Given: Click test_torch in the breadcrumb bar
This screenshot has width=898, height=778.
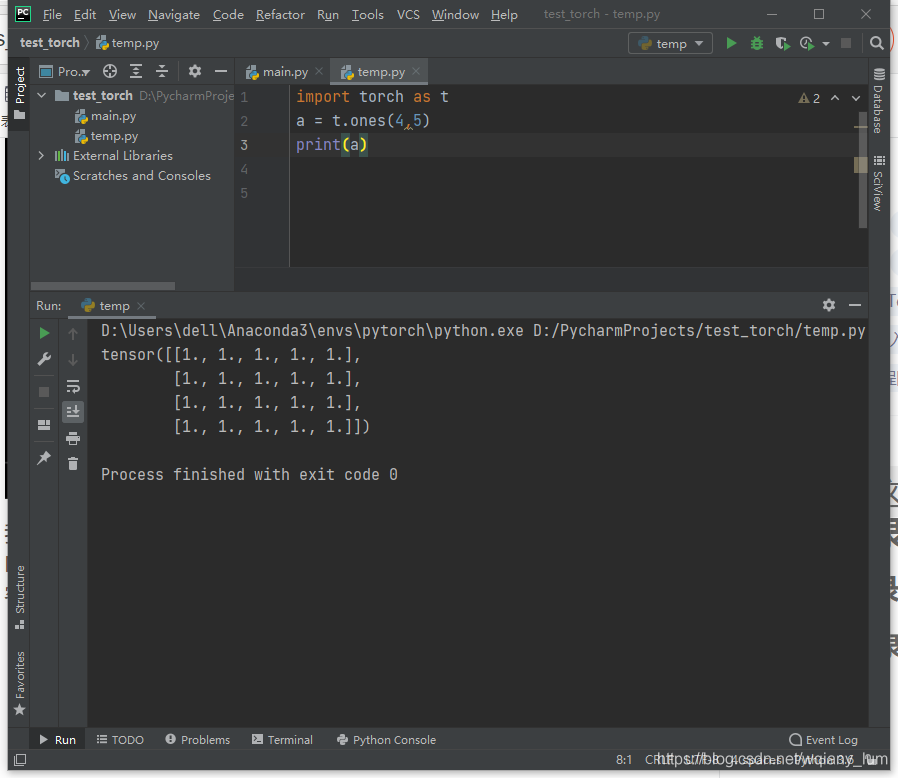Looking at the screenshot, I should click(x=50, y=43).
